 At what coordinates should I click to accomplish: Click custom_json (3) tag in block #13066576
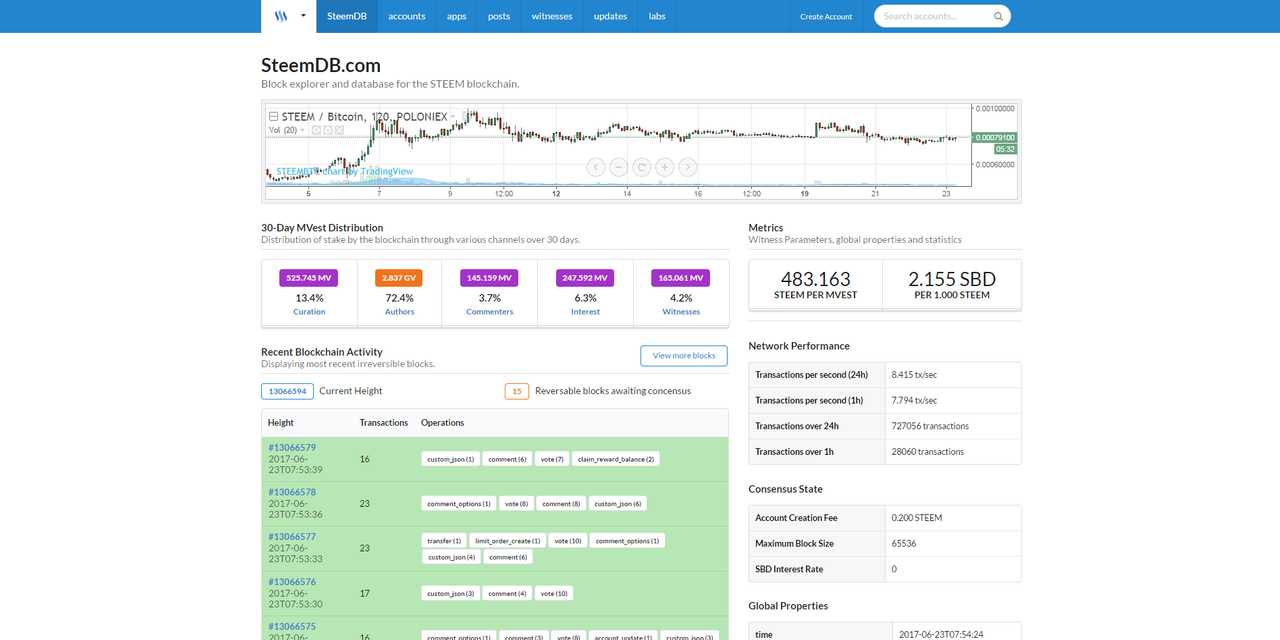point(450,593)
